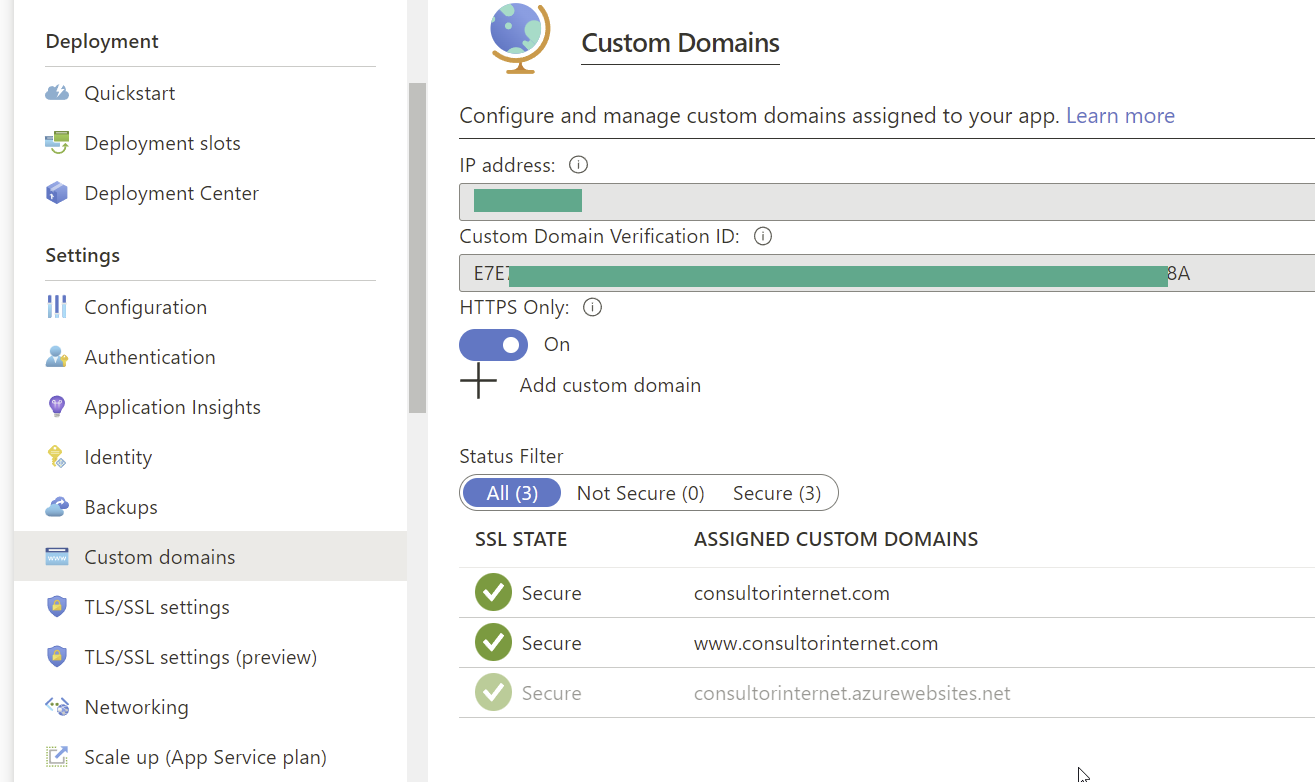
Task: Click the Add custom domain plus button
Action: tap(479, 381)
